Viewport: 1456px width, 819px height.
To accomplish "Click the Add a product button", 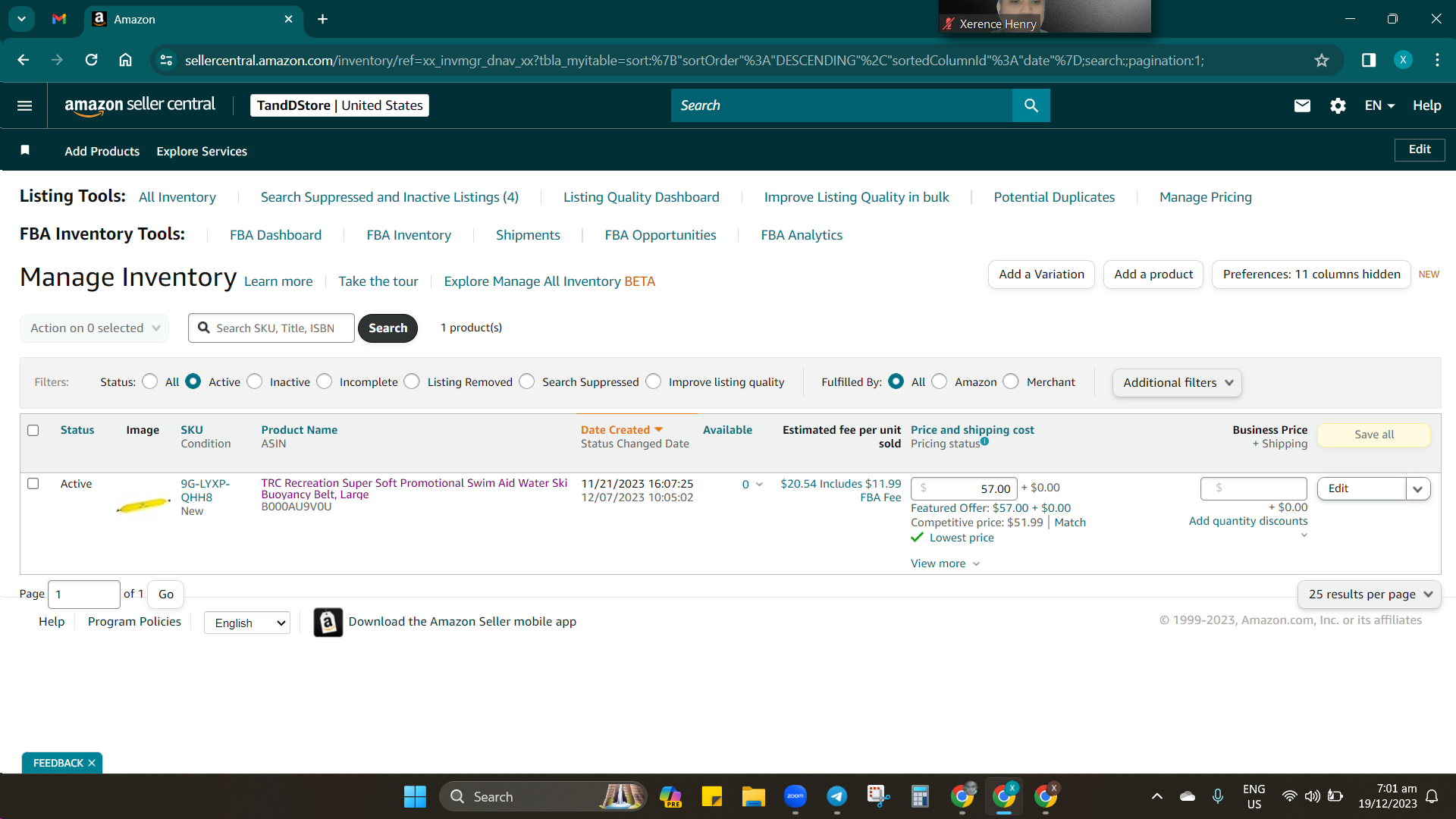I will click(x=1153, y=275).
